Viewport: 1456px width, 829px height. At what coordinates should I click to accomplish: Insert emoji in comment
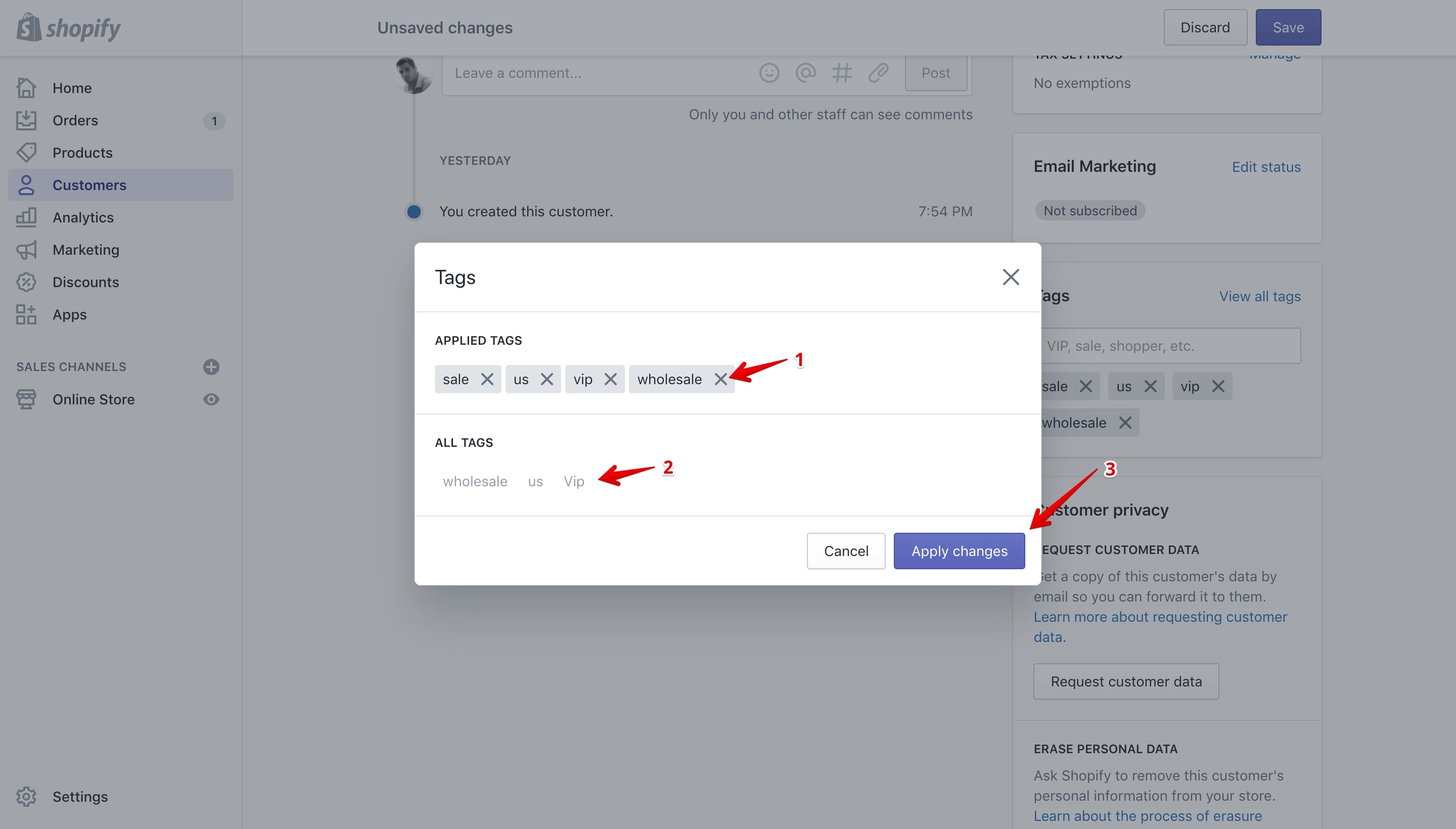[769, 73]
